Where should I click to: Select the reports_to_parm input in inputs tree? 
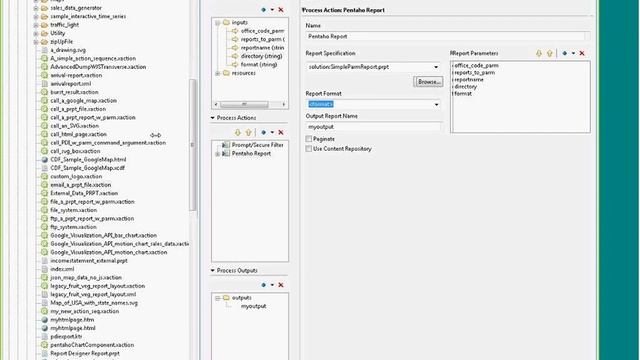click(x=262, y=40)
